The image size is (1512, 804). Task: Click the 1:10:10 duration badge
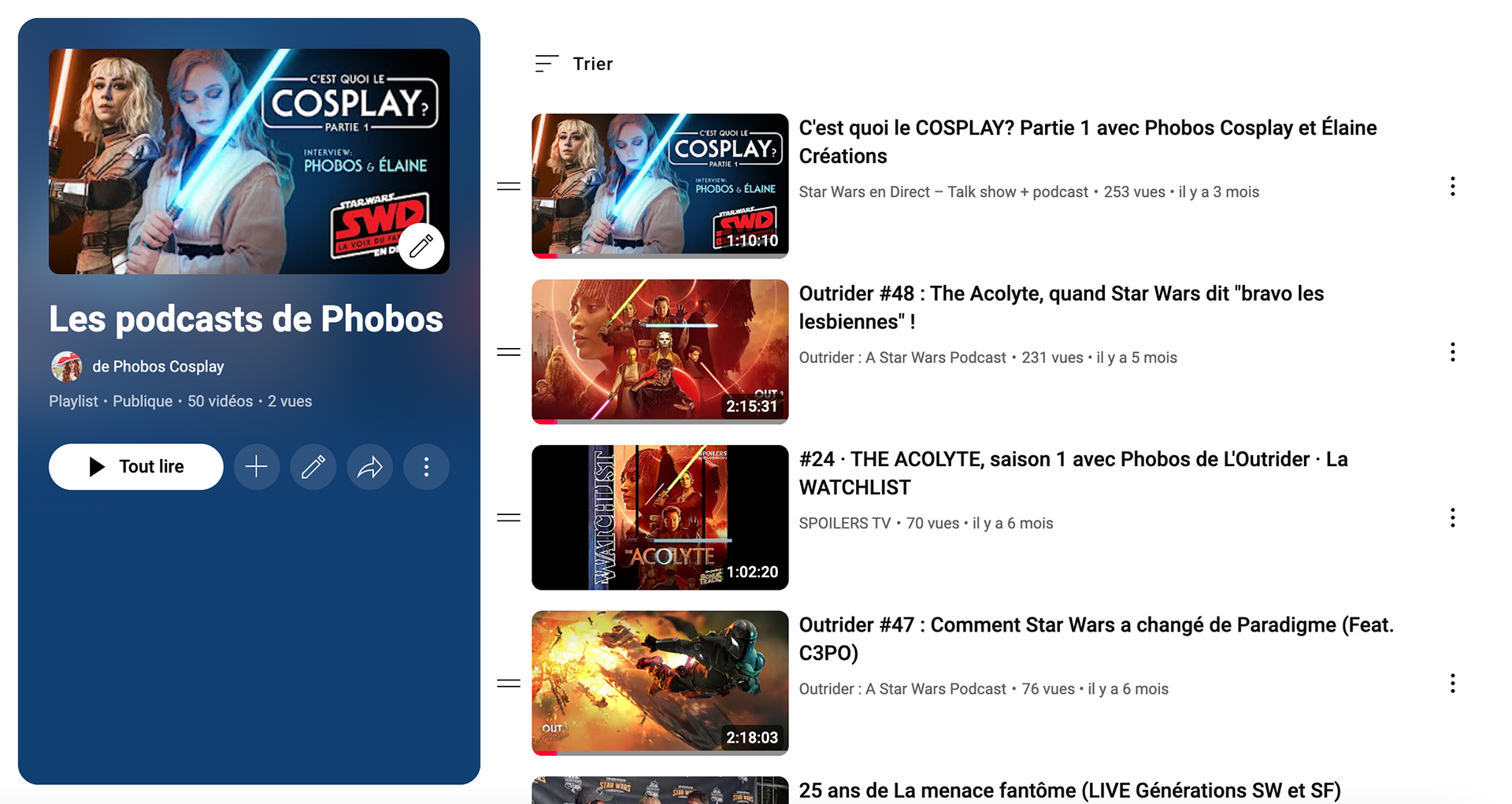[752, 241]
